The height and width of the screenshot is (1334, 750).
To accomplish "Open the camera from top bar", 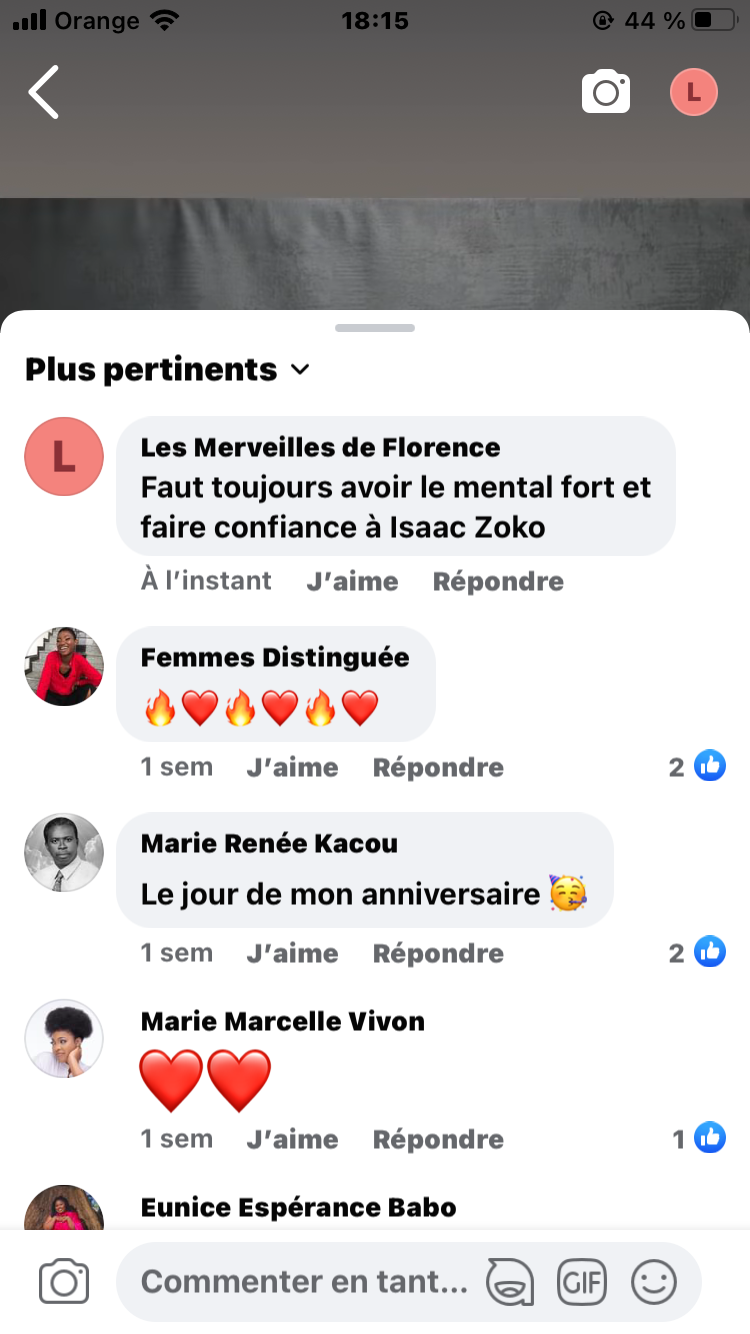I will coord(606,93).
